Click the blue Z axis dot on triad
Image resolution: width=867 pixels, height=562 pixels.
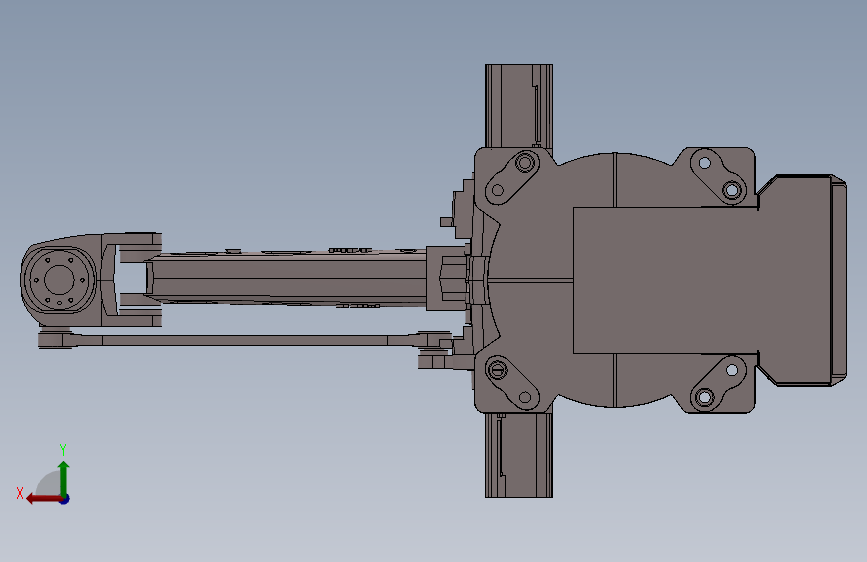point(65,499)
